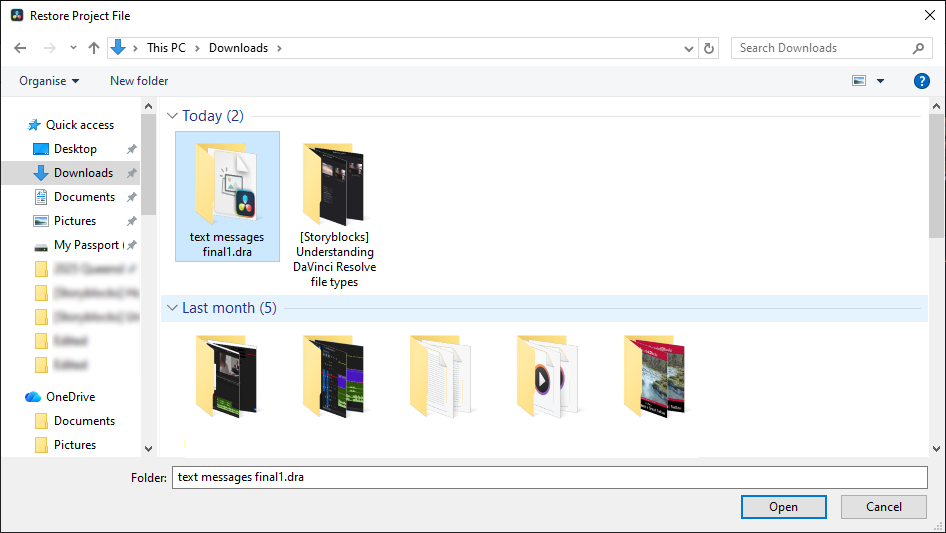
Task: Click the Folder name input field
Action: click(550, 477)
